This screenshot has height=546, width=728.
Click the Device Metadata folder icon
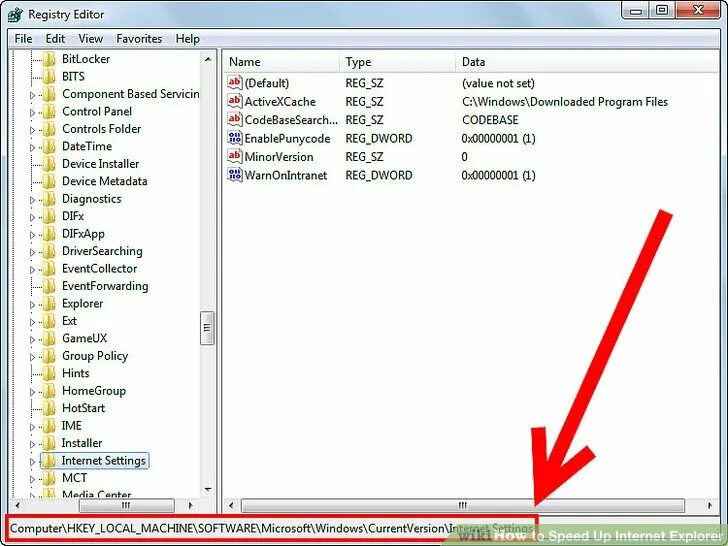pos(49,181)
